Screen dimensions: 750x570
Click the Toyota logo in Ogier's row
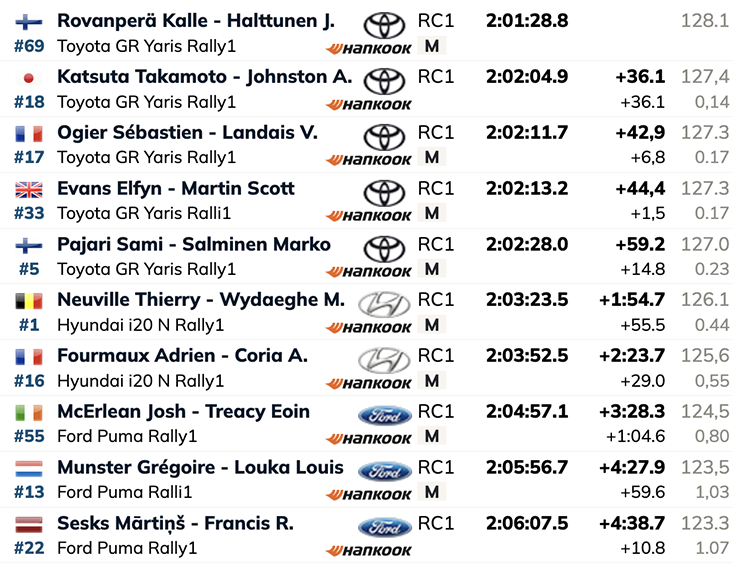point(385,137)
